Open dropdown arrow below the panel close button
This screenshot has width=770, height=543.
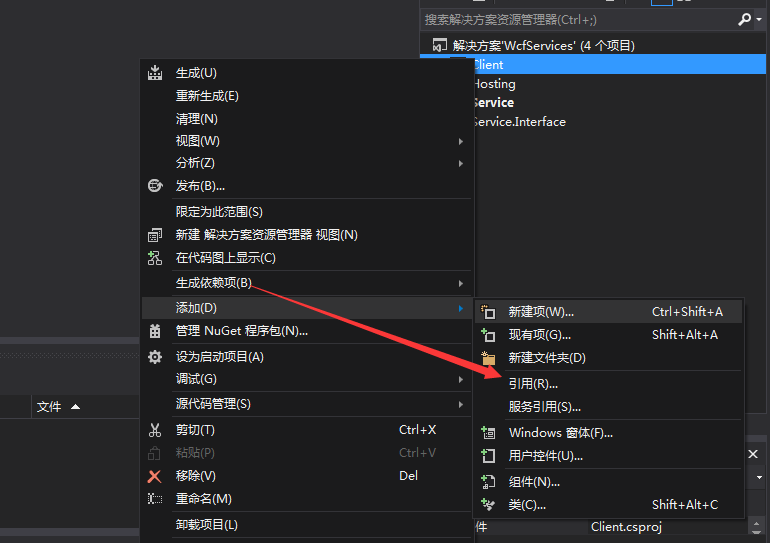pos(759,477)
